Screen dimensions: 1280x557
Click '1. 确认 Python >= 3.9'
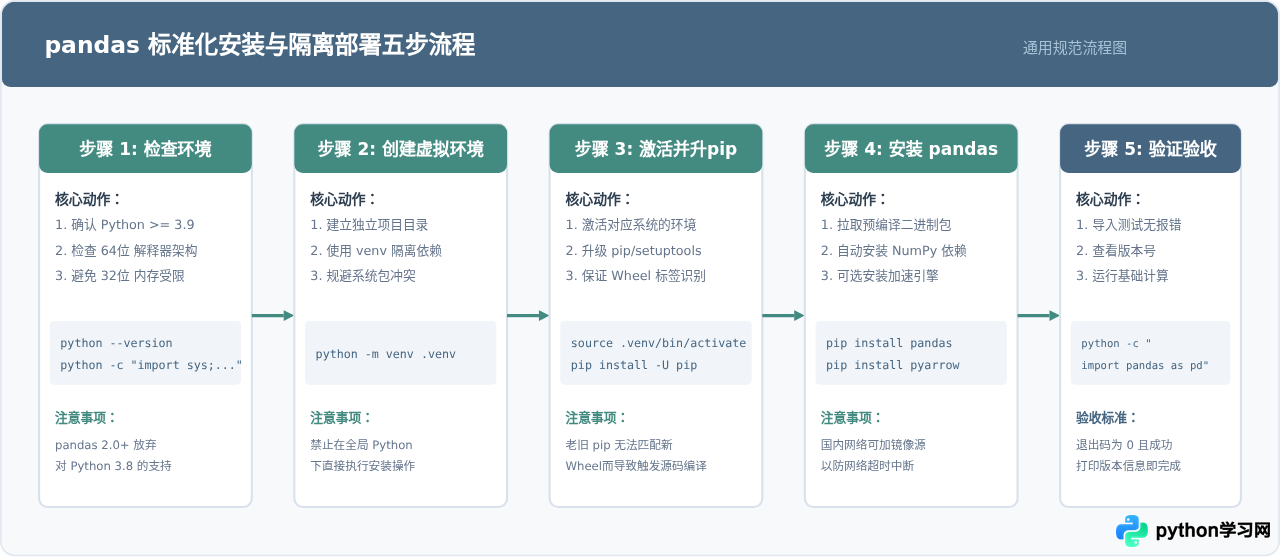tap(125, 225)
